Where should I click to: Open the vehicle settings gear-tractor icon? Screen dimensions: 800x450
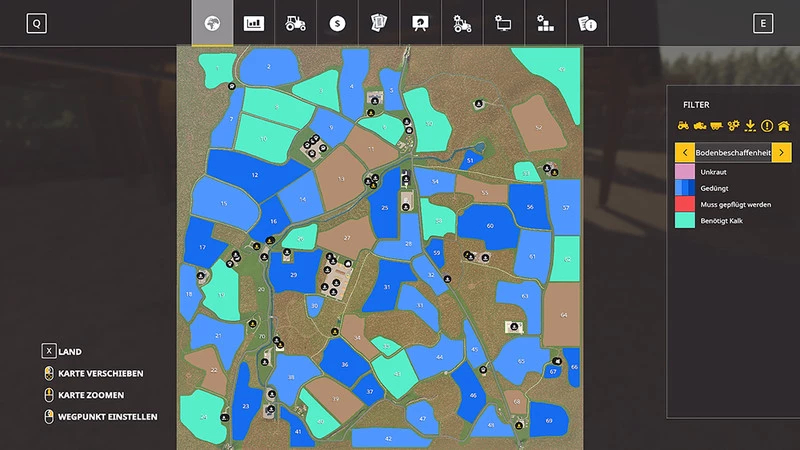click(x=461, y=23)
